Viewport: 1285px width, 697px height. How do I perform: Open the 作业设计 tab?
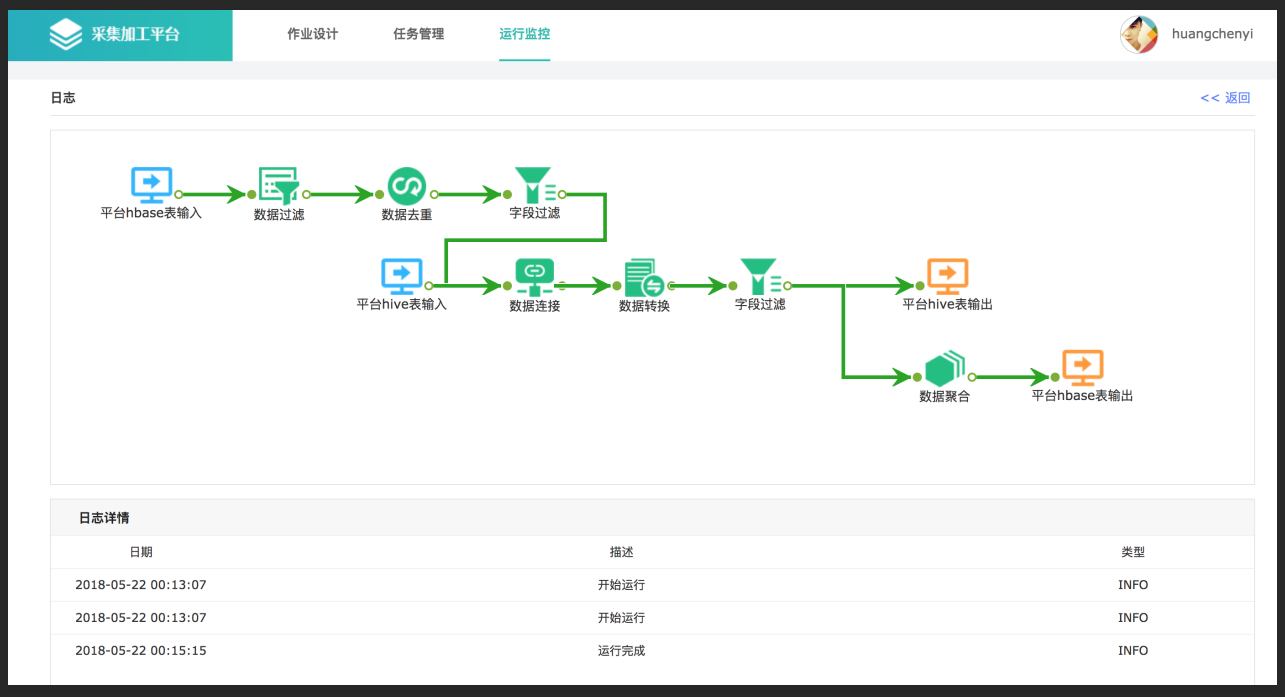(x=313, y=34)
